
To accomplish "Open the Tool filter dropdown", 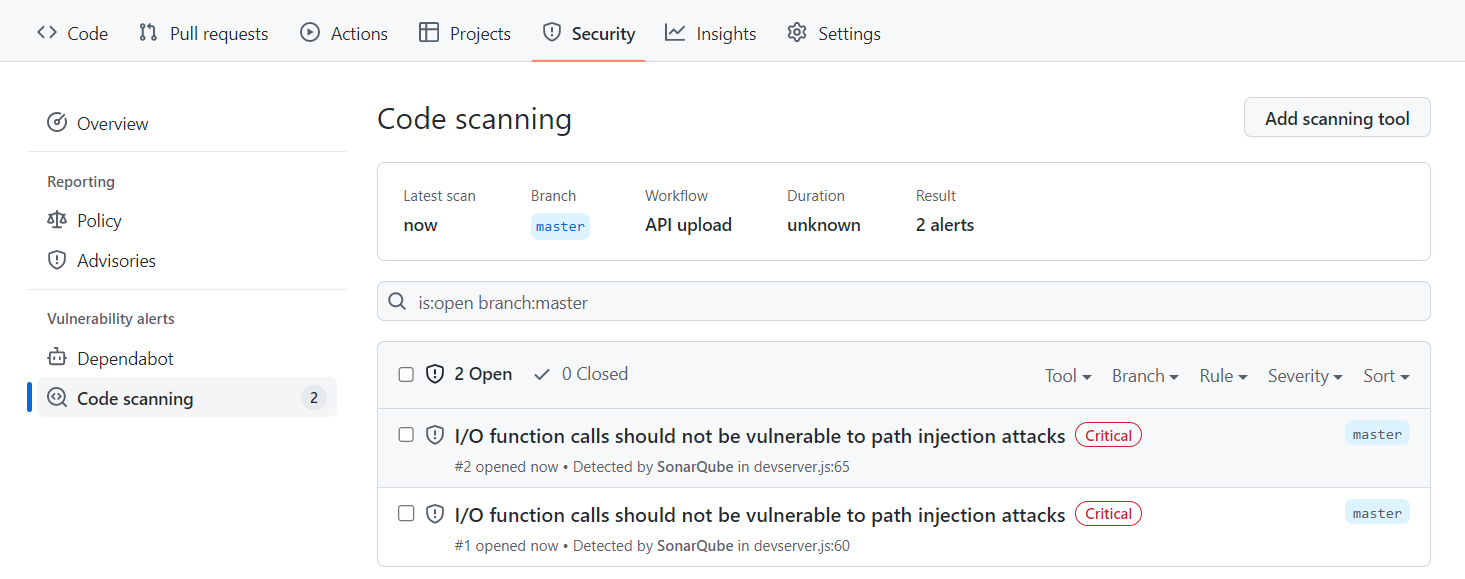I will click(1067, 375).
